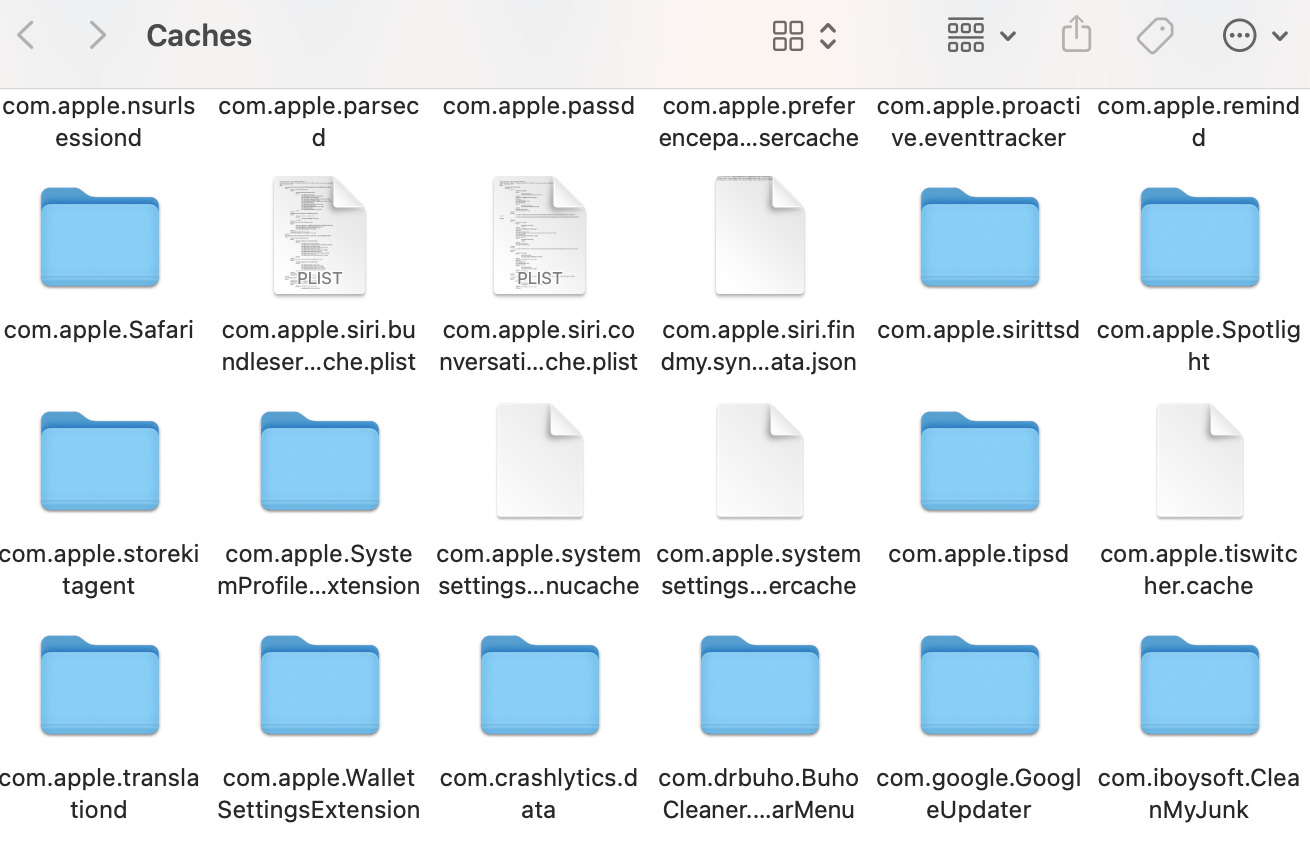Click the com.apple.preferencepa…sercache label
This screenshot has height=842, width=1310.
[x=759, y=122]
